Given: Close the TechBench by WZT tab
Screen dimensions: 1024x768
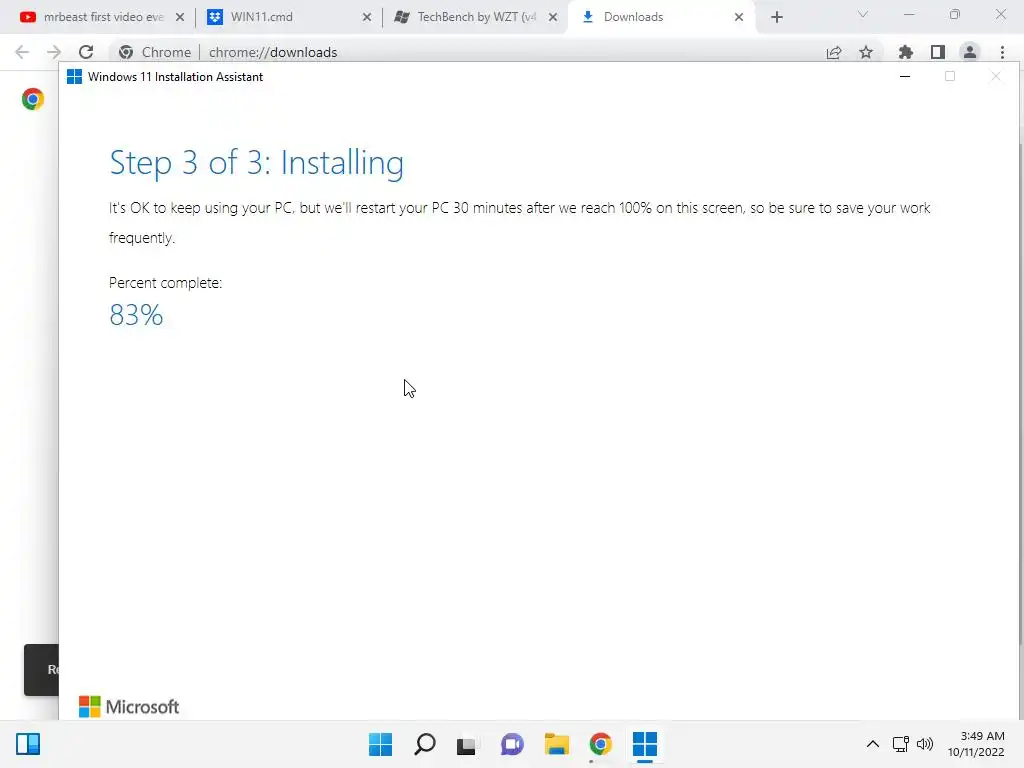Looking at the screenshot, I should click(553, 17).
